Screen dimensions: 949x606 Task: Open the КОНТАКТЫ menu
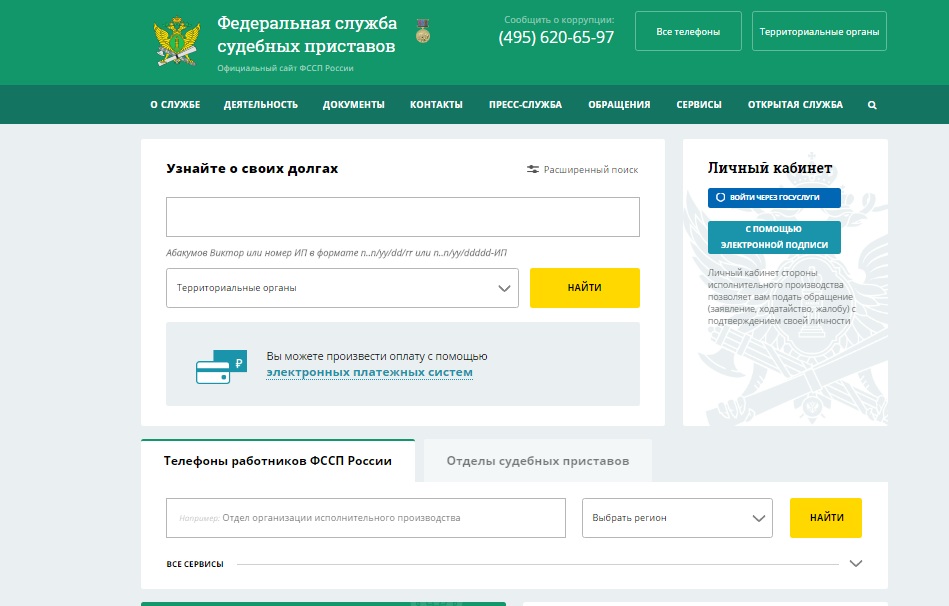pos(436,105)
